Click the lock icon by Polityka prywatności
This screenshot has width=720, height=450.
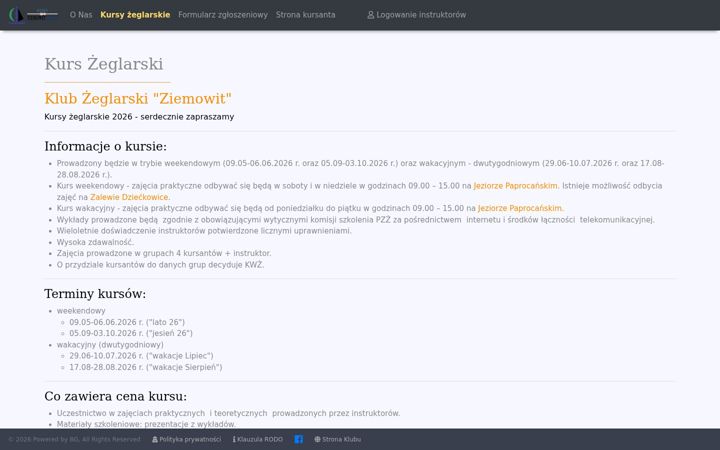pos(155,439)
